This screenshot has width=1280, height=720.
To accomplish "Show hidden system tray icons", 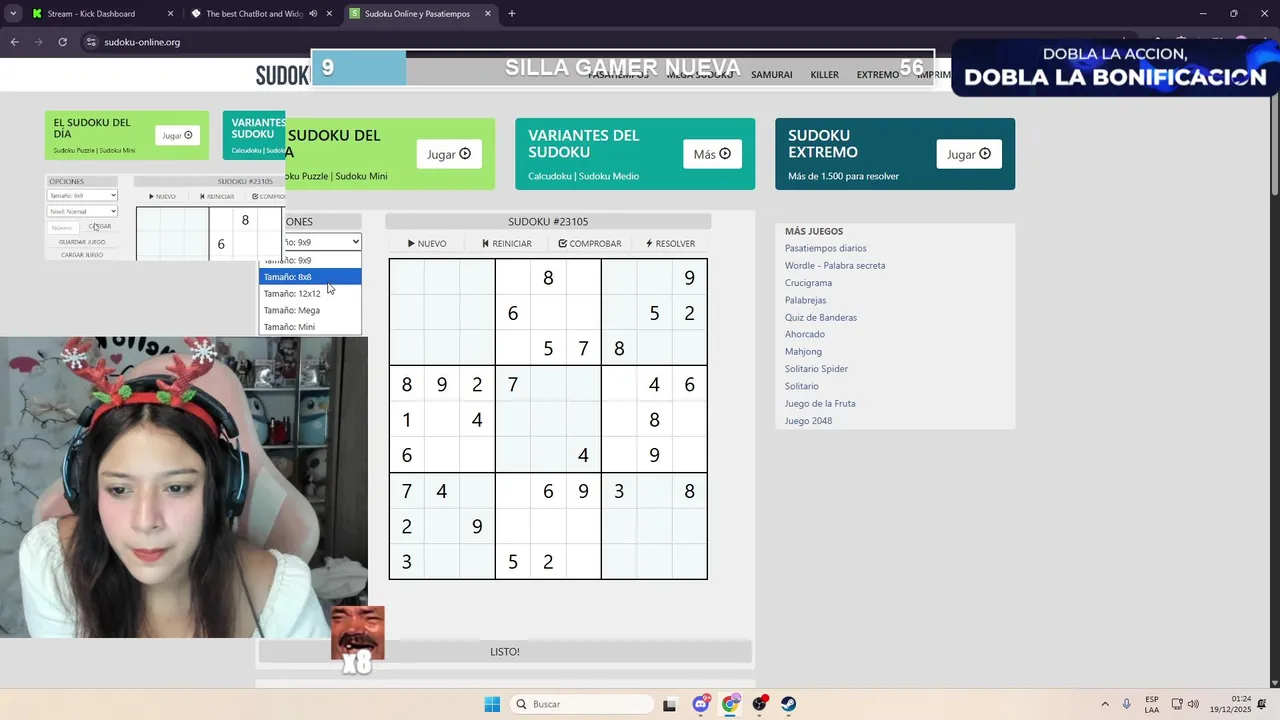I will click(x=1105, y=704).
